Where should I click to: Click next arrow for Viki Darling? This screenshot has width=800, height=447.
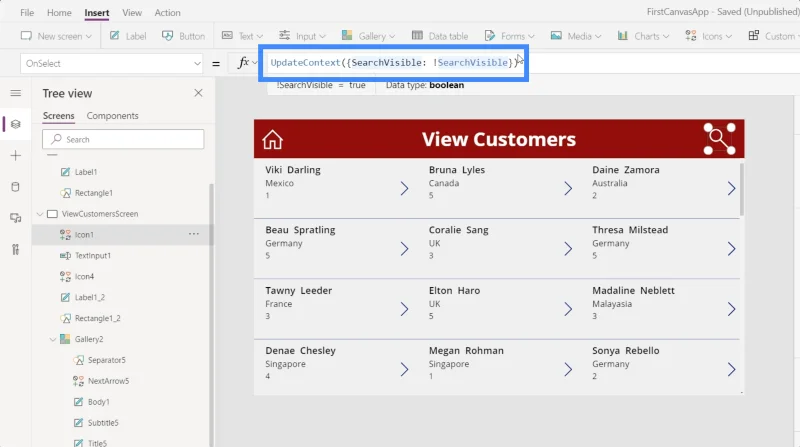(404, 188)
